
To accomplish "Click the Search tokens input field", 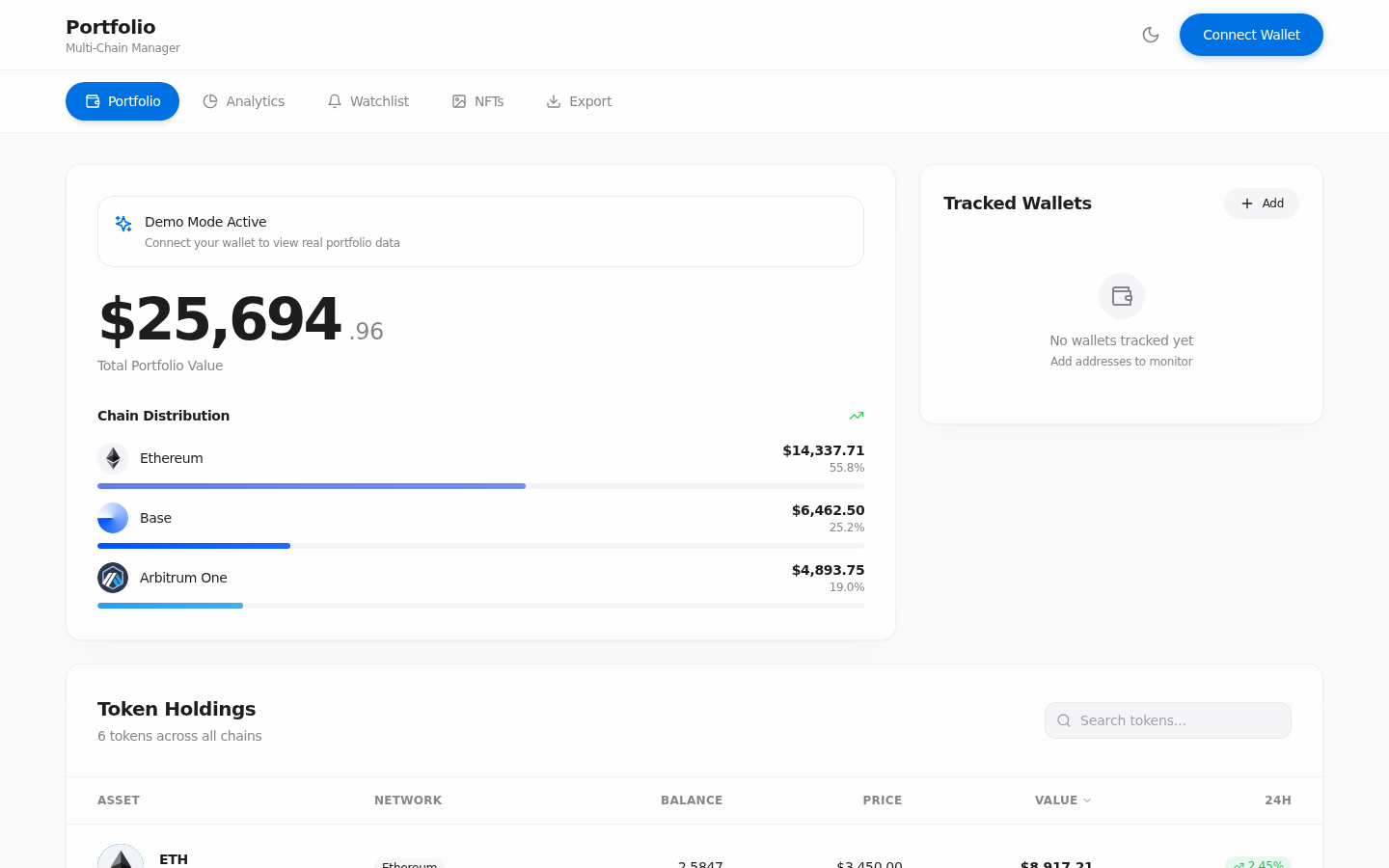I will pyautogui.click(x=1167, y=720).
